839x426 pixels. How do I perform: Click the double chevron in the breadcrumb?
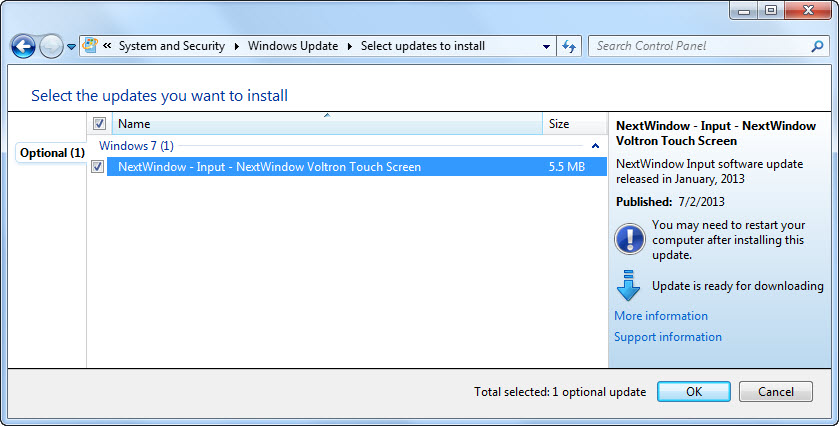click(x=107, y=46)
